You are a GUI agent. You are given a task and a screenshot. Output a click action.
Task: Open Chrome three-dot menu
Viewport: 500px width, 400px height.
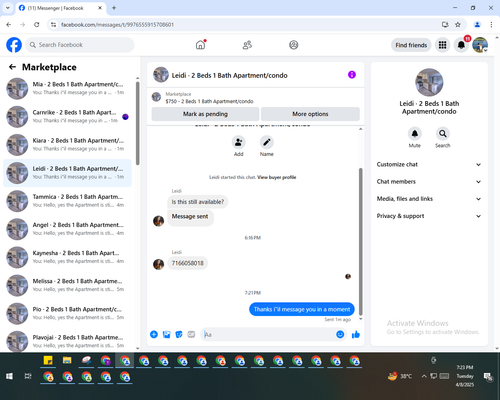click(491, 25)
